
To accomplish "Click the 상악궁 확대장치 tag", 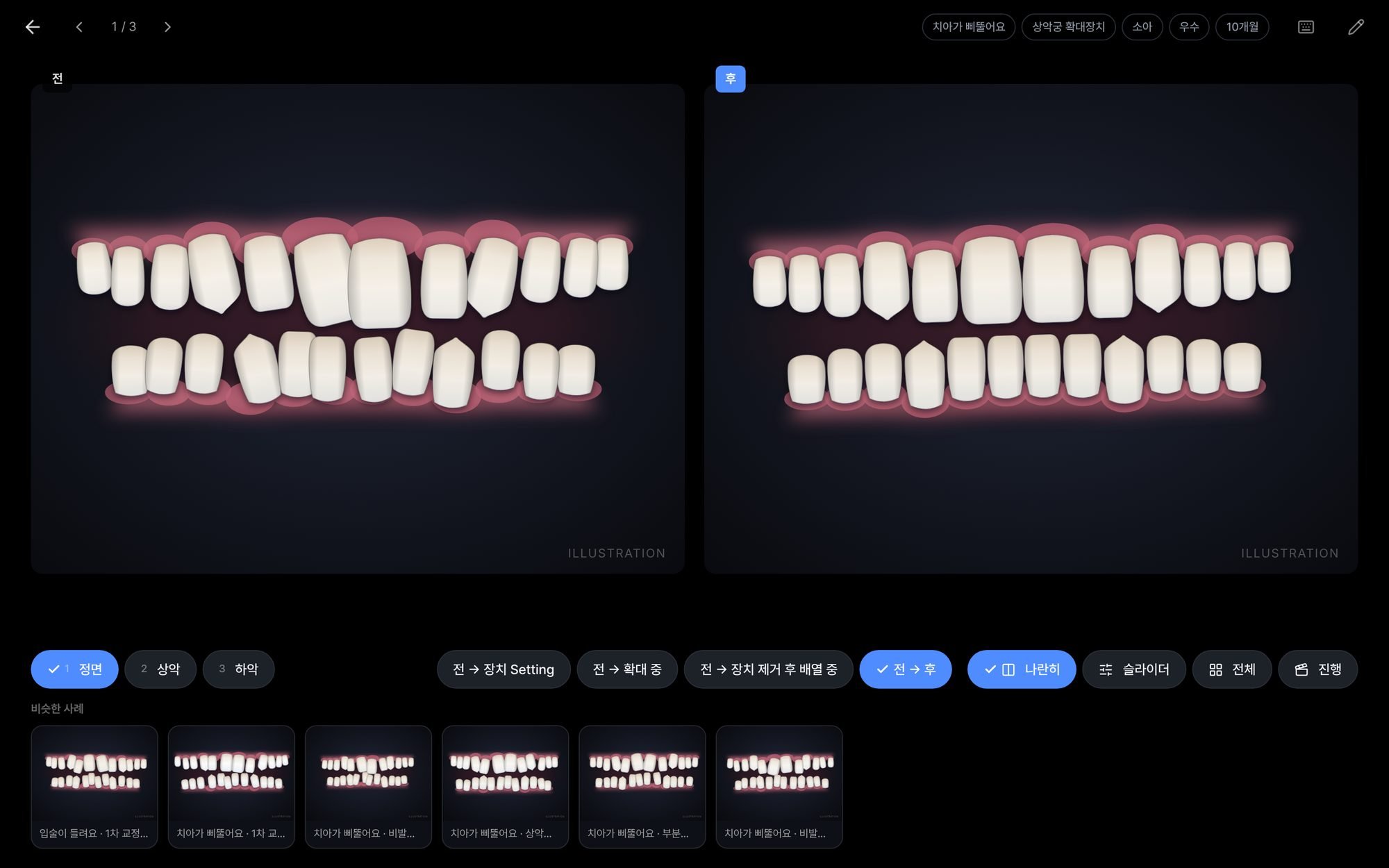I will 1068,27.
